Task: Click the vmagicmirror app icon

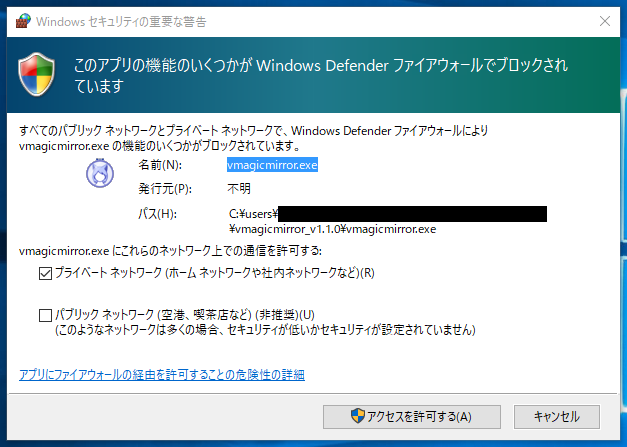Action: click(100, 173)
